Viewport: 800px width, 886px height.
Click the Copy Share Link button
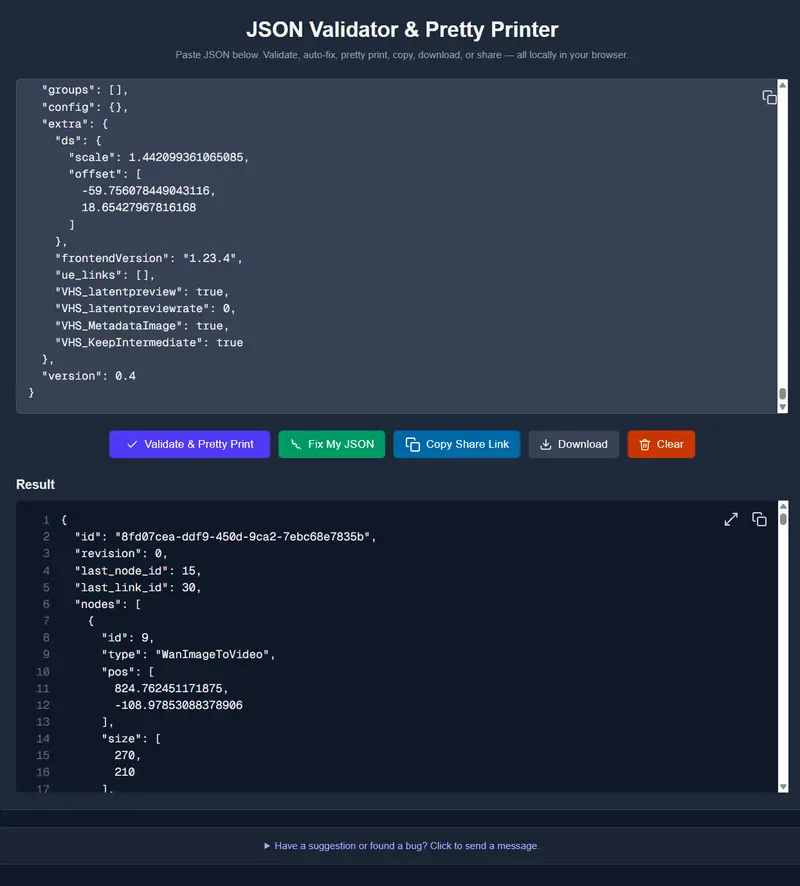(456, 444)
